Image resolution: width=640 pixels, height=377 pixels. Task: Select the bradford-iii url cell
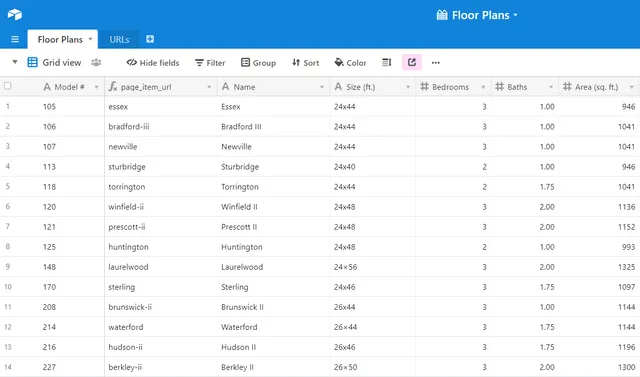pyautogui.click(x=161, y=126)
